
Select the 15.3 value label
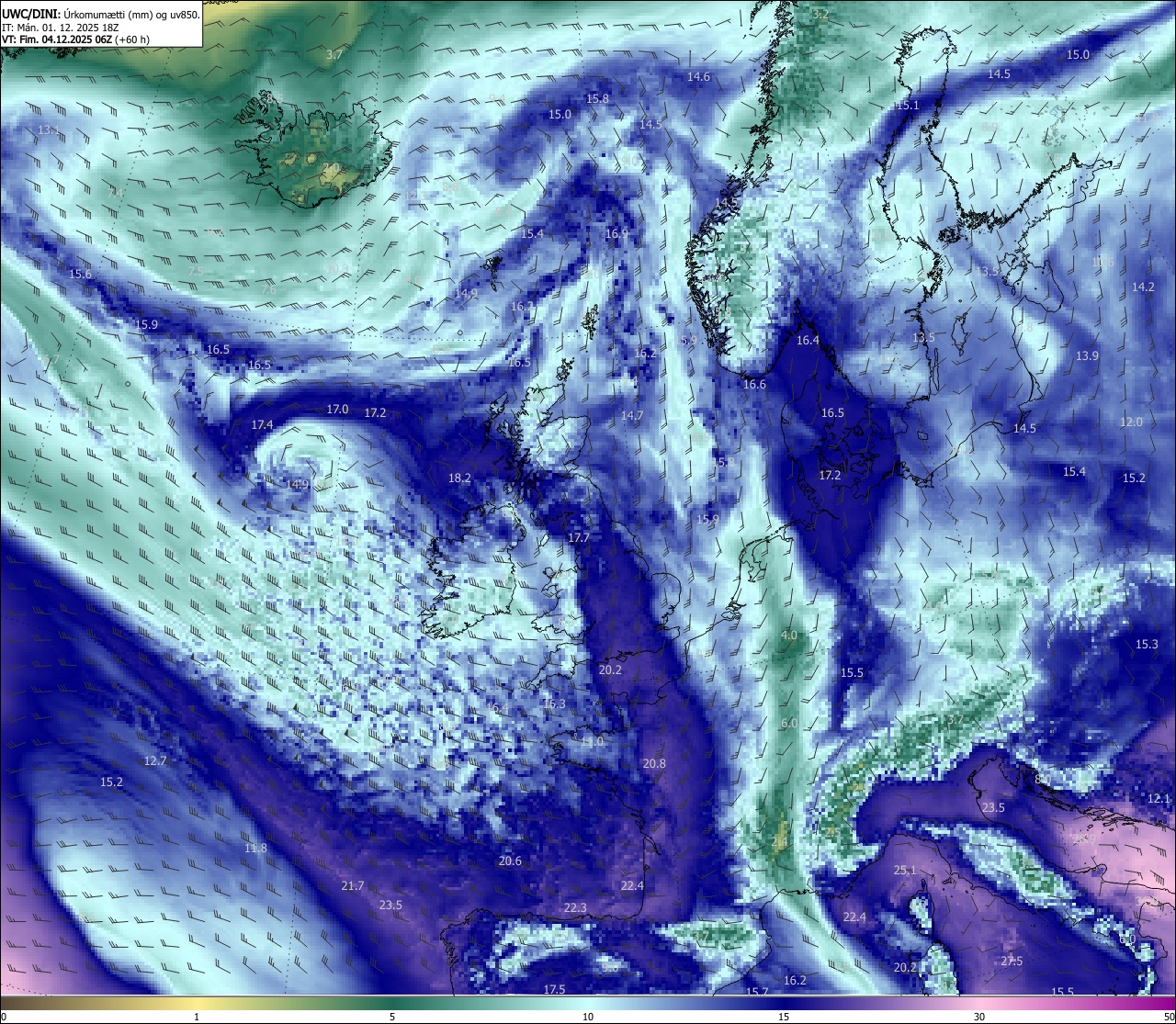coord(1147,644)
